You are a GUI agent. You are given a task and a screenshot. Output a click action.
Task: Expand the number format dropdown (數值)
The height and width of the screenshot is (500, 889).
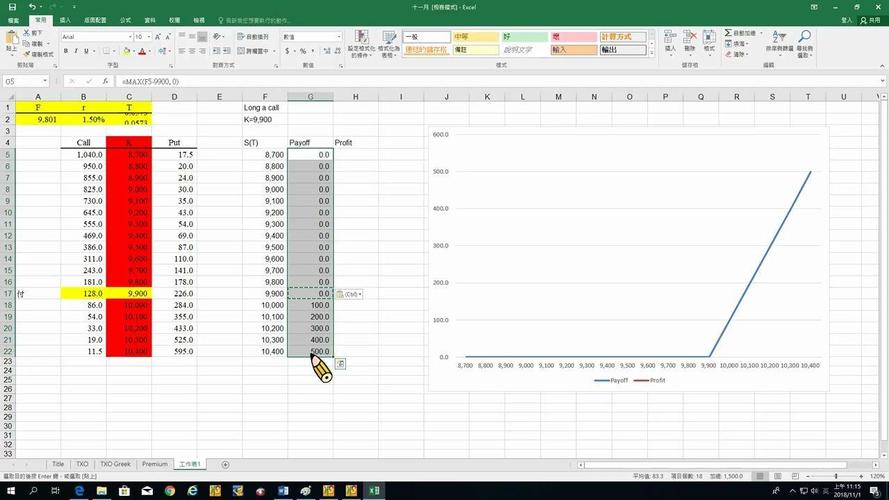[x=338, y=37]
